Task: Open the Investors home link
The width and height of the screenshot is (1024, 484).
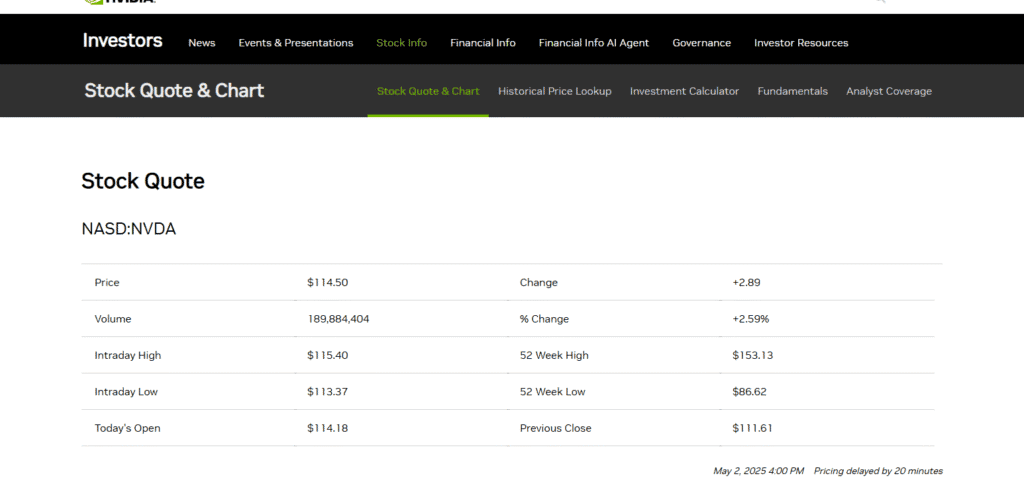Action: 122,40
